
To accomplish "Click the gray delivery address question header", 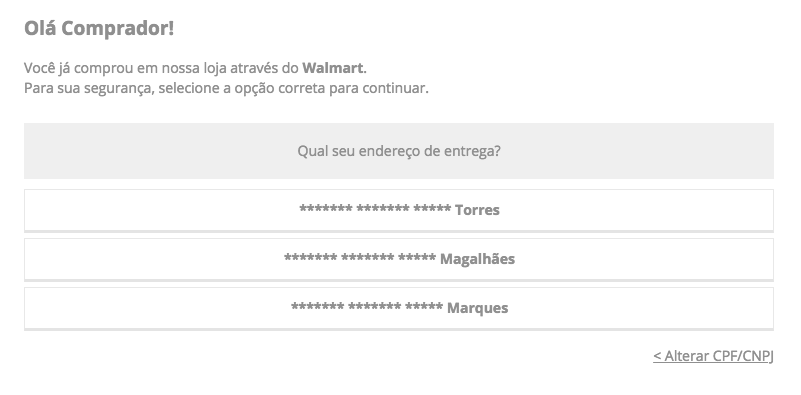I will point(398,151).
